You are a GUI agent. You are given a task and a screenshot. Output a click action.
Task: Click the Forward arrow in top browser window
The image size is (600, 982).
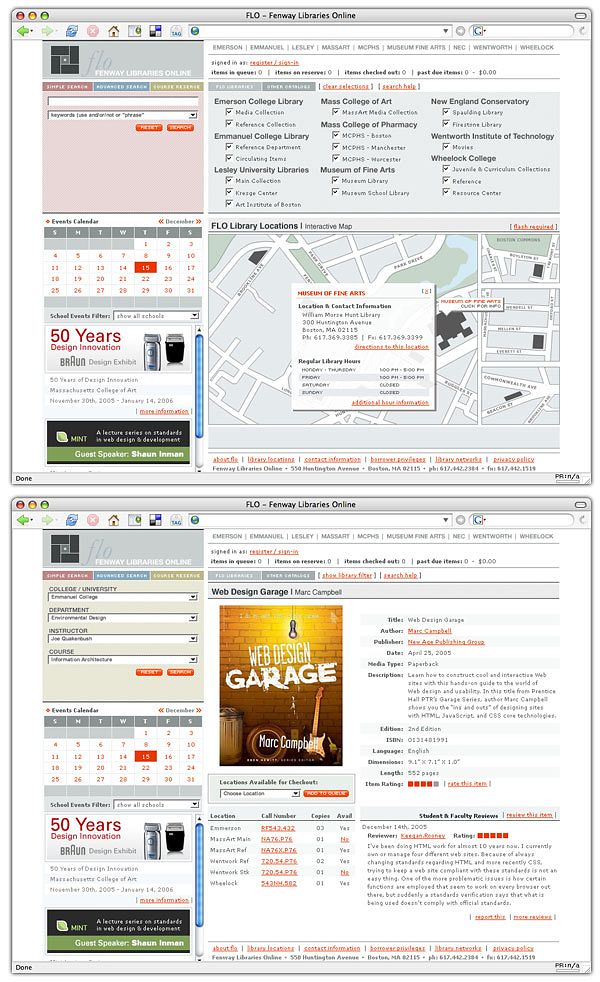coord(48,31)
